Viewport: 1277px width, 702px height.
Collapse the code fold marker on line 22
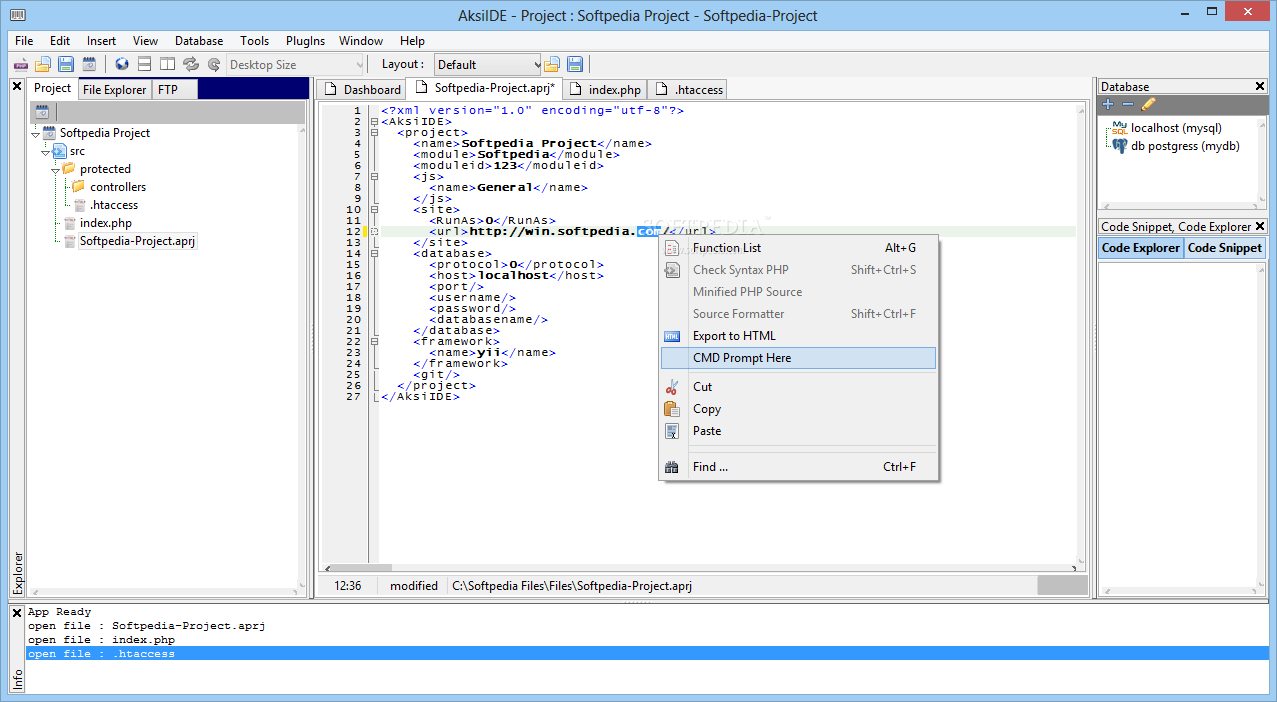pyautogui.click(x=374, y=342)
